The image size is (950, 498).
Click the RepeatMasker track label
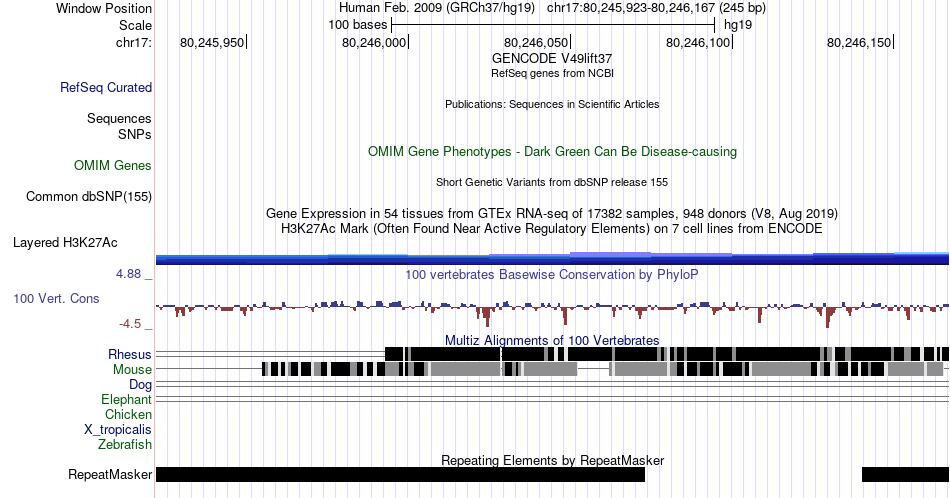(110, 474)
